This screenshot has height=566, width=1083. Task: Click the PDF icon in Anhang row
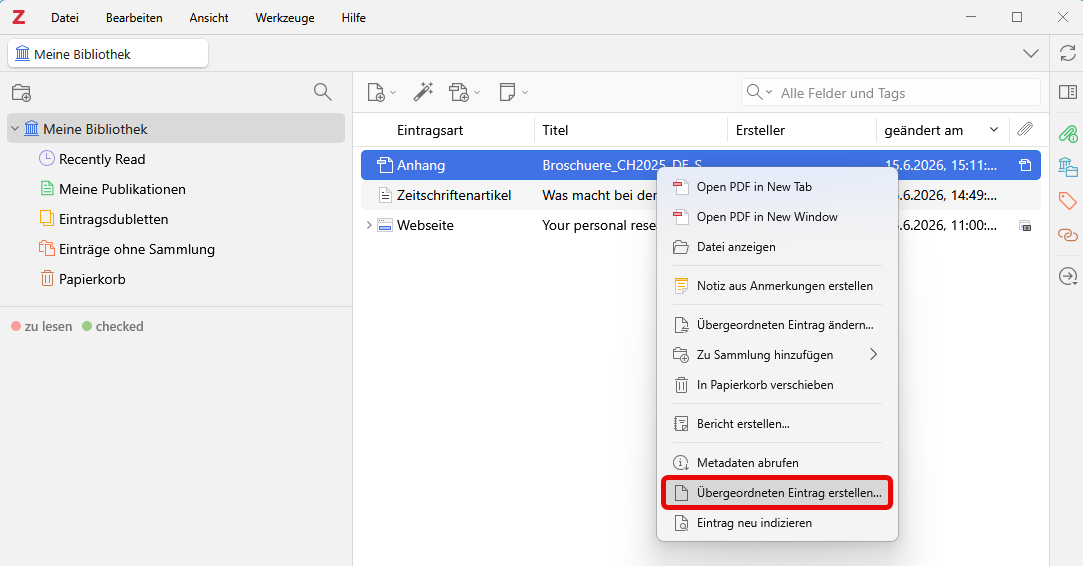click(1025, 165)
